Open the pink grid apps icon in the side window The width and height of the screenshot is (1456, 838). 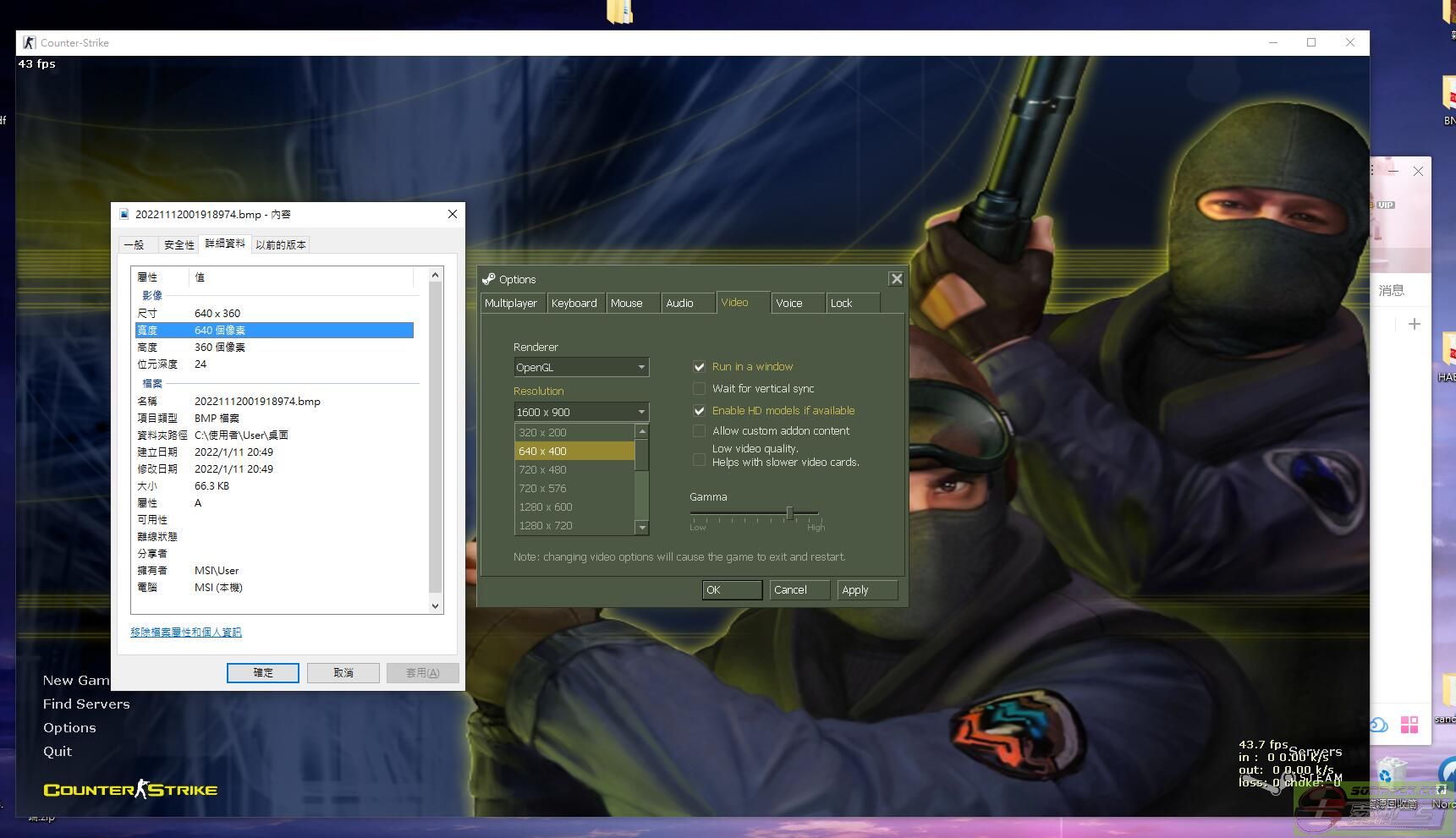pos(1409,725)
